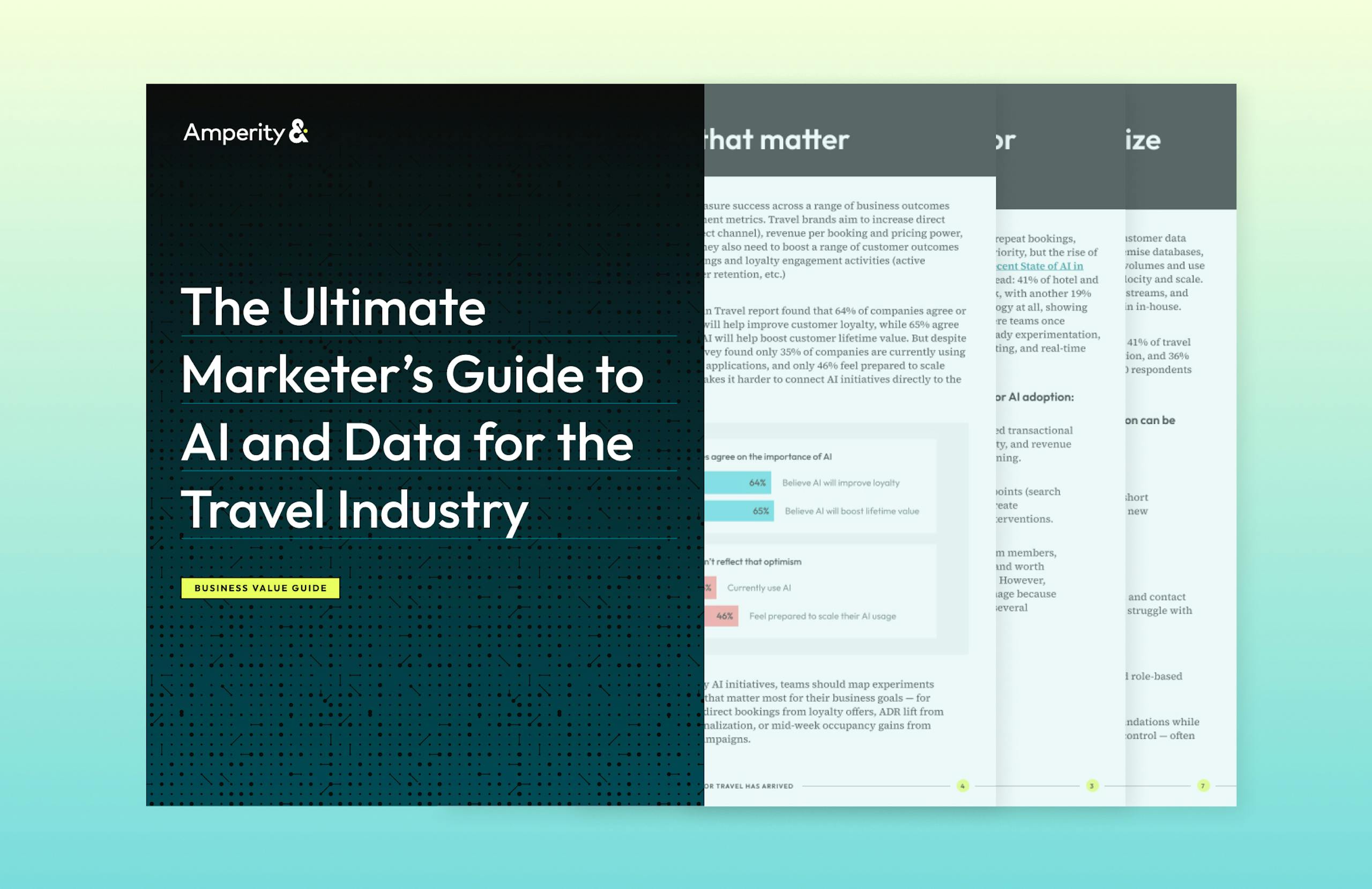Click the yellow Business Value Guide badge
The width and height of the screenshot is (1372, 889).
pyautogui.click(x=260, y=588)
